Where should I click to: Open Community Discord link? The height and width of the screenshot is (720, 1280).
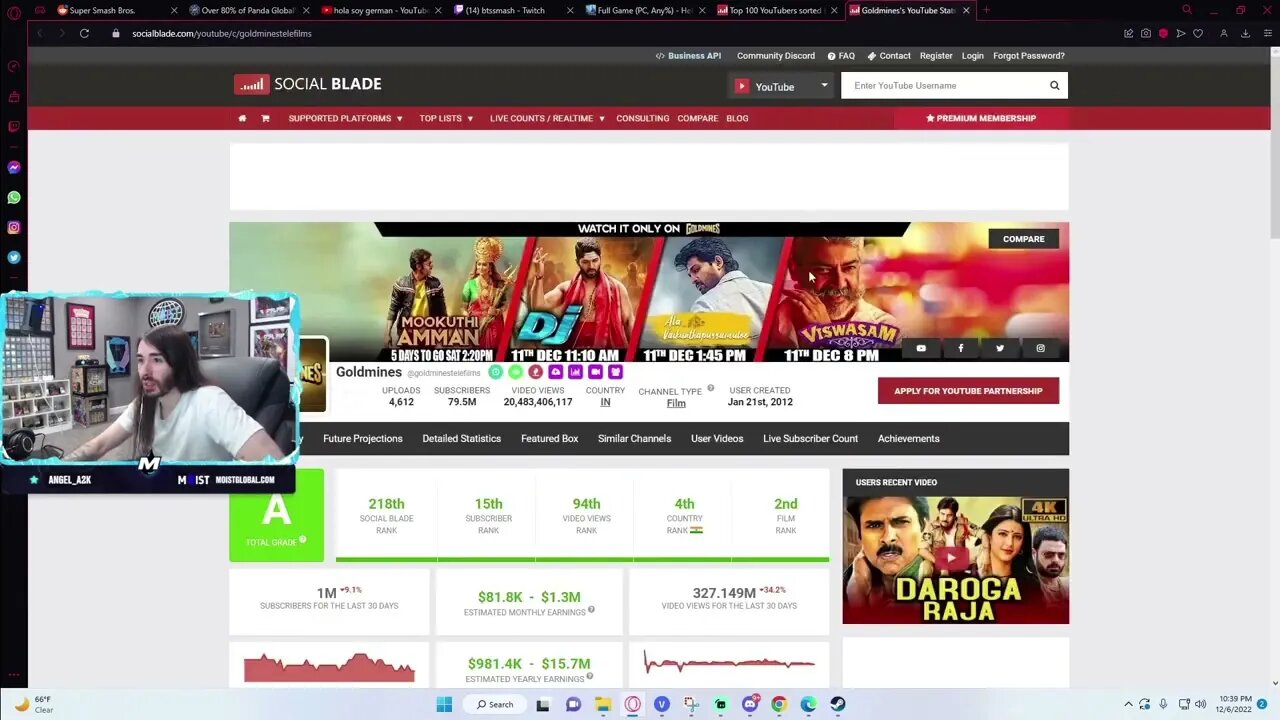tap(776, 56)
